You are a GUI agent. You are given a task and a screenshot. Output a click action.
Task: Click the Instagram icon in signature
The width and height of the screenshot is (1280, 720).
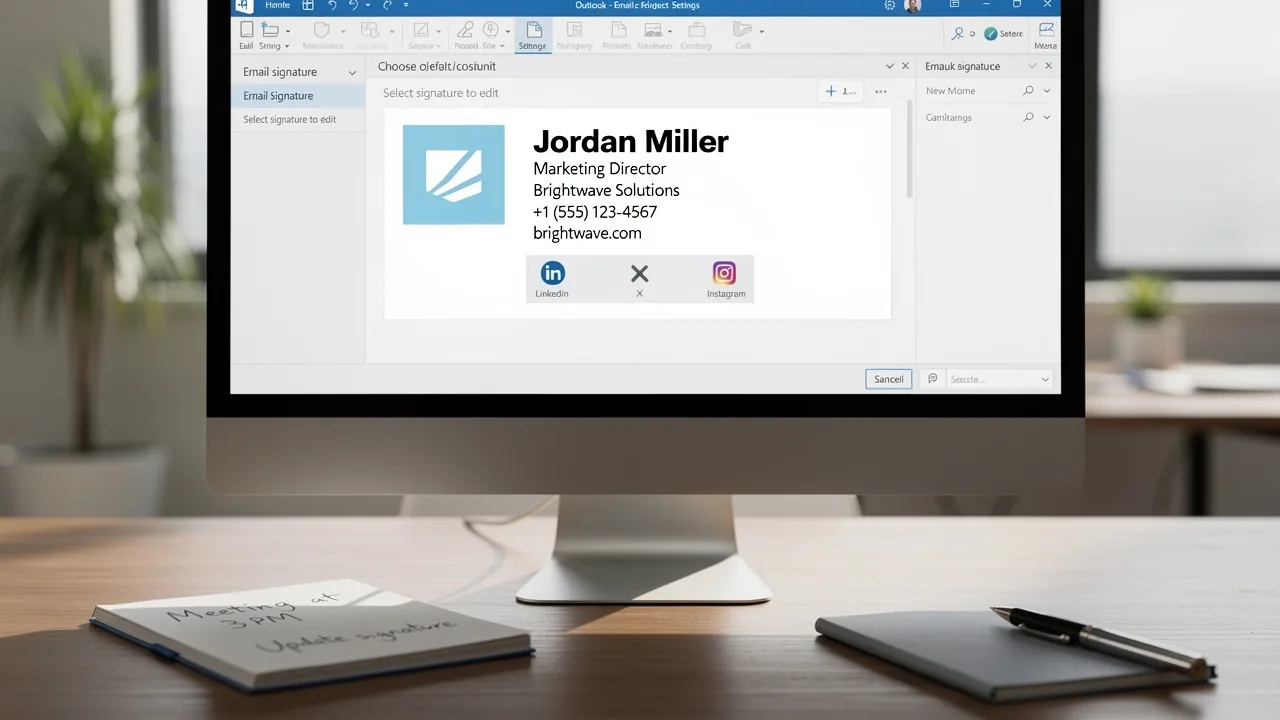pyautogui.click(x=725, y=273)
